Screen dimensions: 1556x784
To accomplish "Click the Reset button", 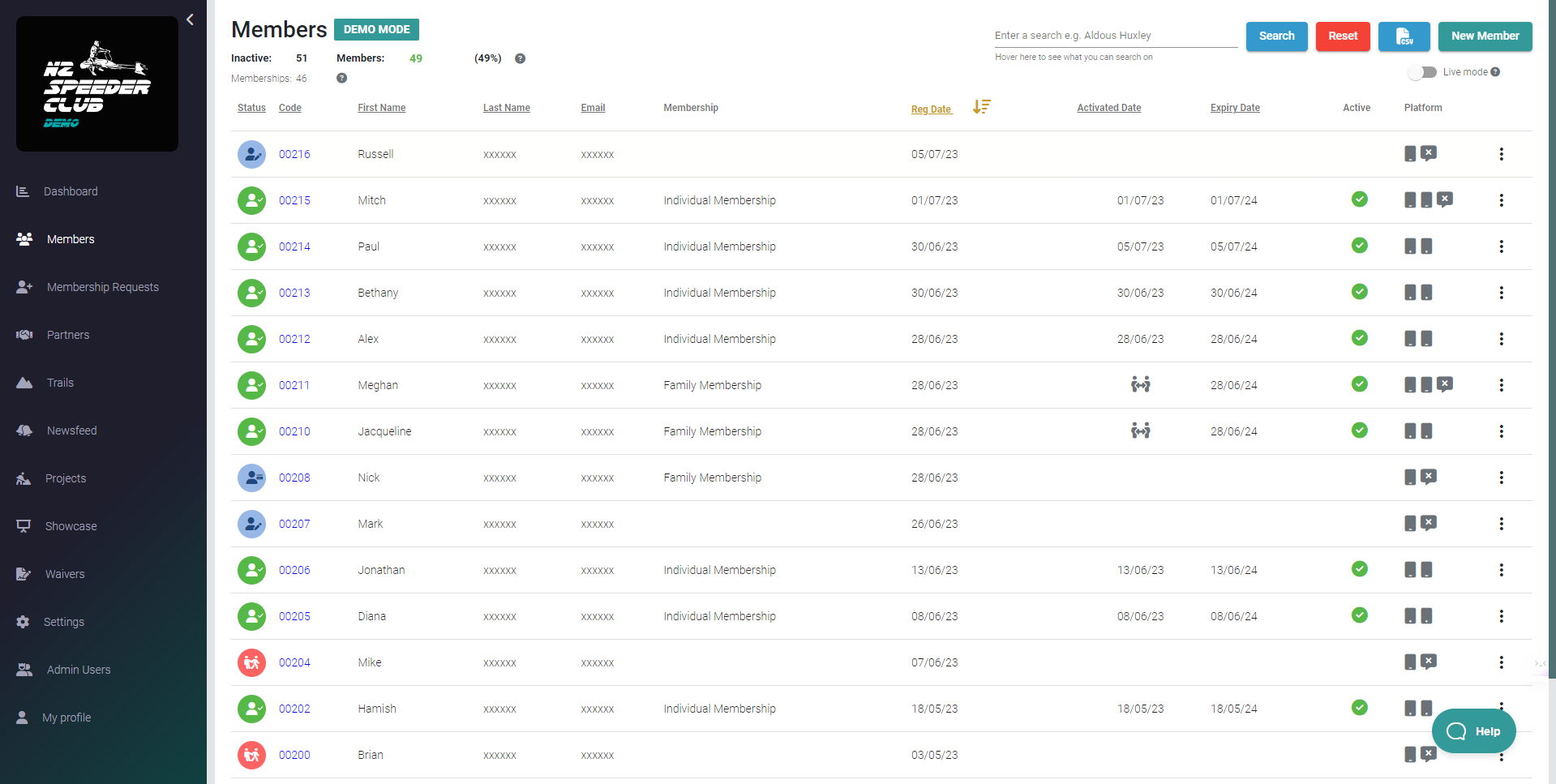I will click(1343, 36).
